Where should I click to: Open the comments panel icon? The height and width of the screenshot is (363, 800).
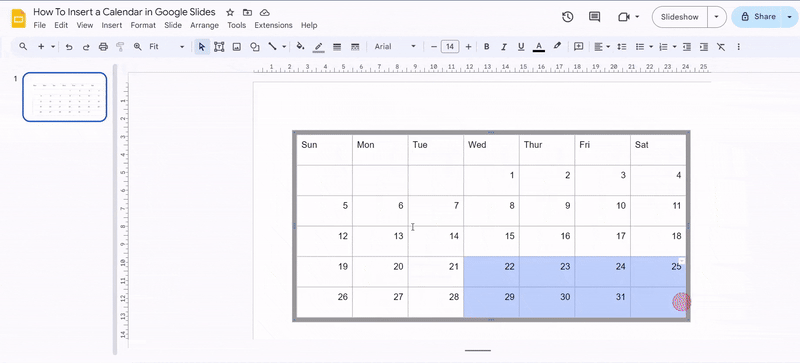click(594, 17)
